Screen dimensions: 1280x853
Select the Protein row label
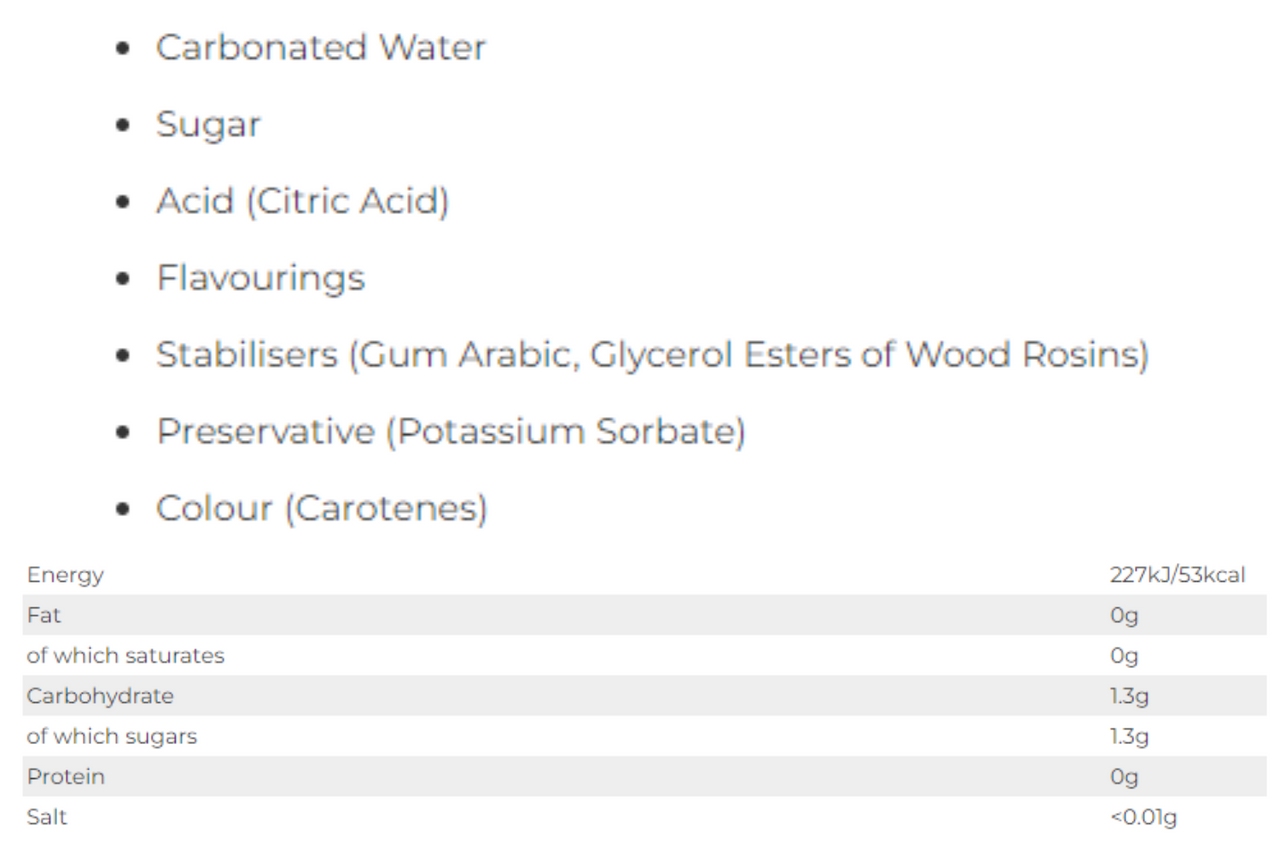click(x=66, y=777)
